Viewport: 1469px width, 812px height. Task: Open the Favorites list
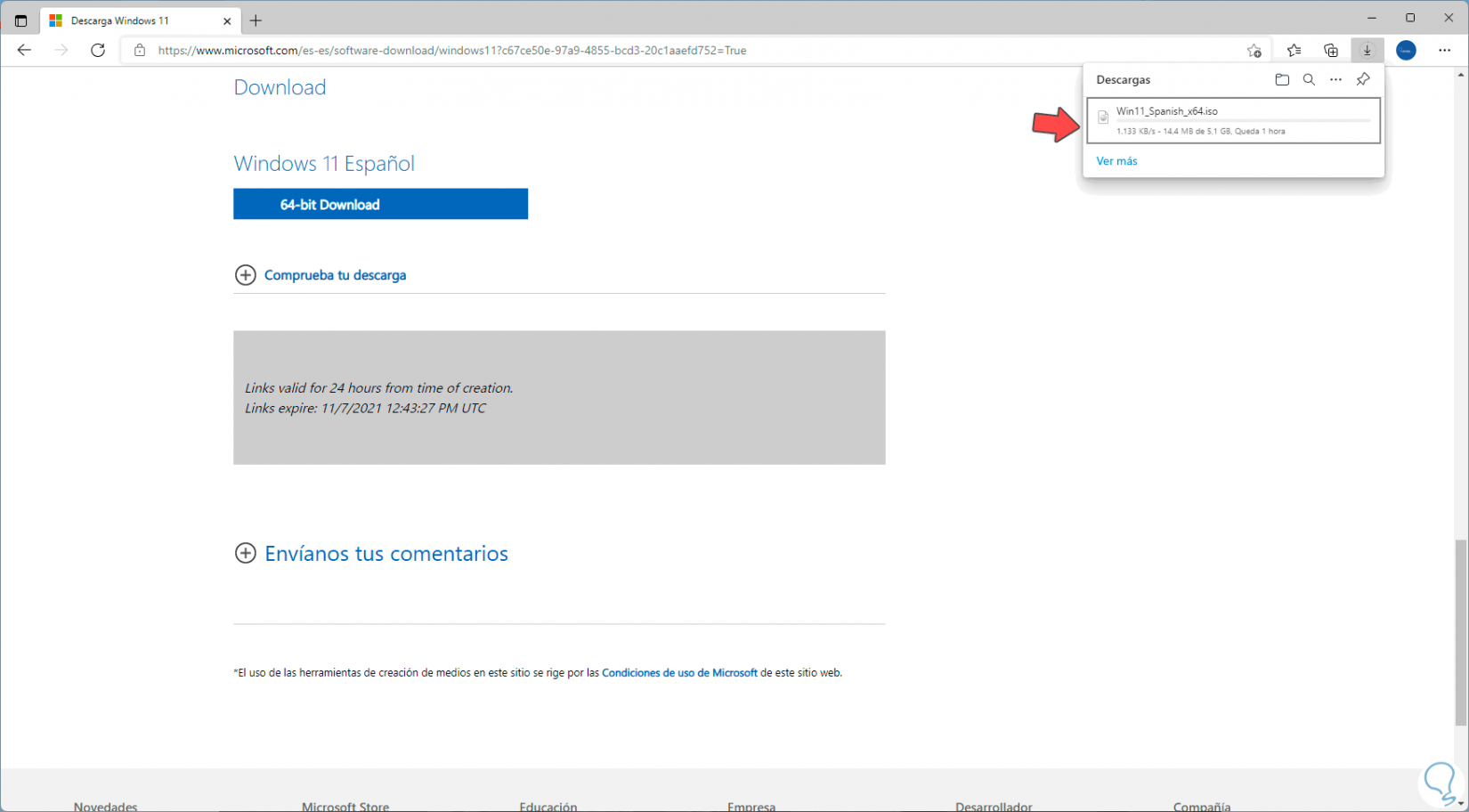point(1294,51)
